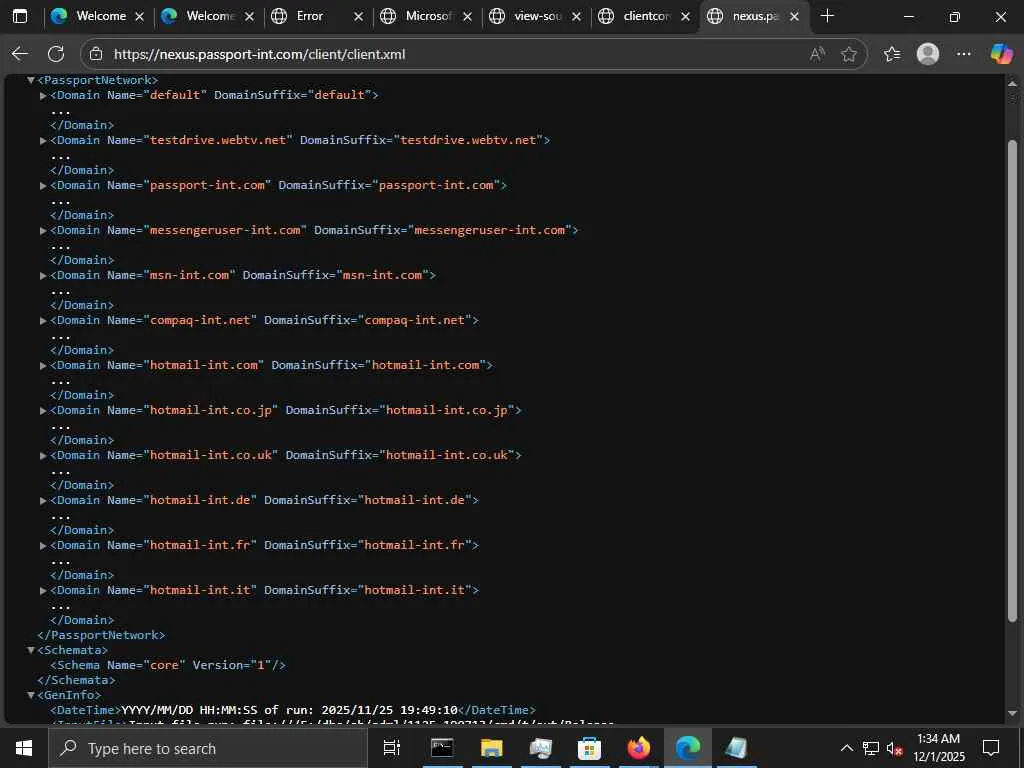Close the view-source tab
This screenshot has width=1024, height=768.
pos(577,17)
